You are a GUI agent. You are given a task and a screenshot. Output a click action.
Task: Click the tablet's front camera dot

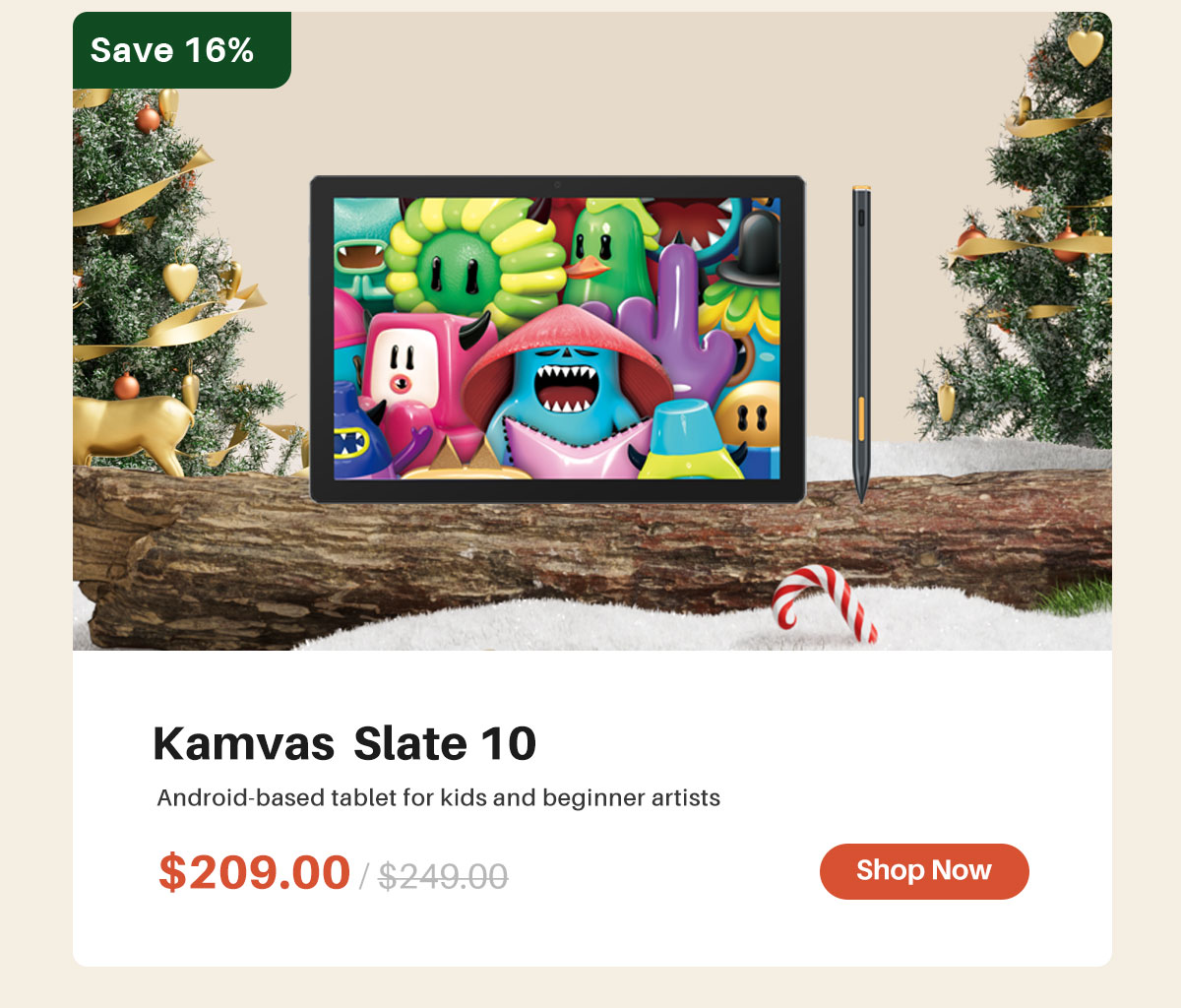click(x=557, y=185)
